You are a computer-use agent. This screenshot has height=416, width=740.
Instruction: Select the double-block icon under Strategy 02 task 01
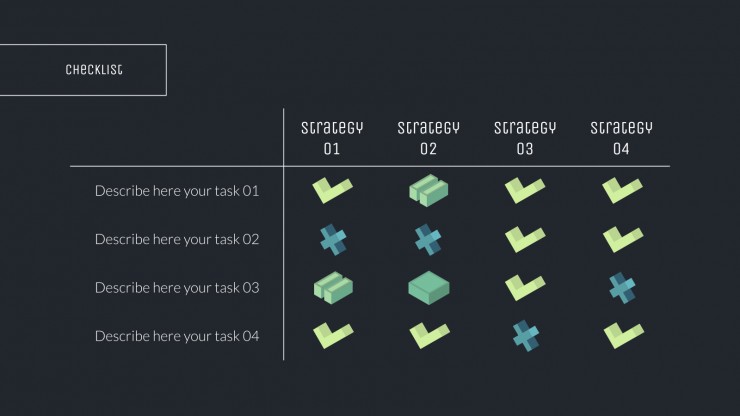click(429, 190)
